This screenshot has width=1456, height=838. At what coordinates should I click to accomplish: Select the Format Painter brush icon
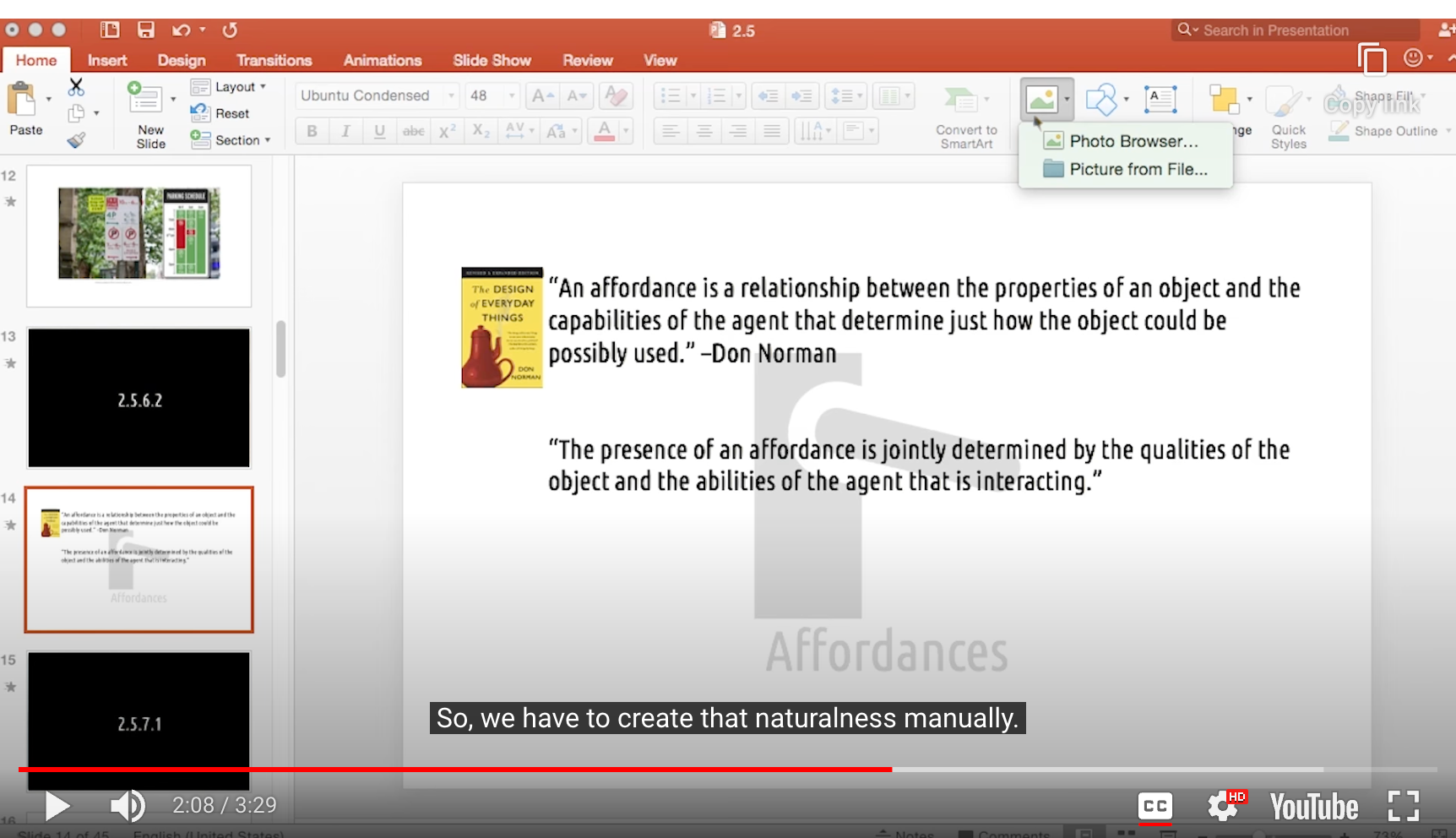76,140
